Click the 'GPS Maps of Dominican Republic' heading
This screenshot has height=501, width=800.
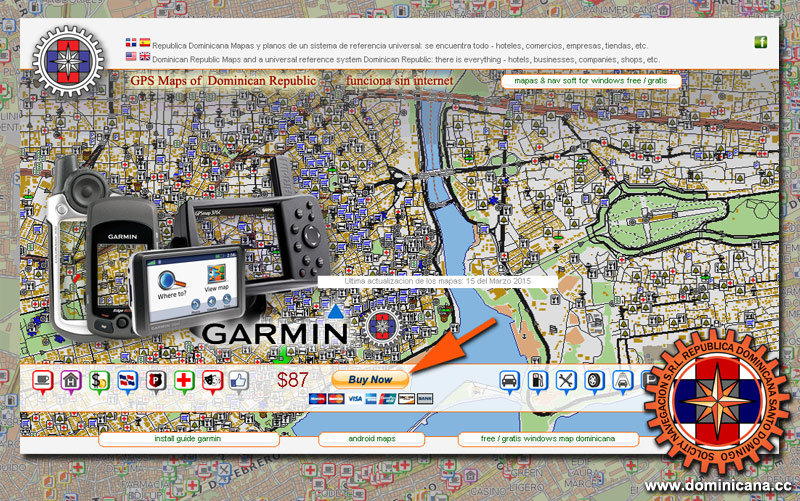pyautogui.click(x=223, y=81)
